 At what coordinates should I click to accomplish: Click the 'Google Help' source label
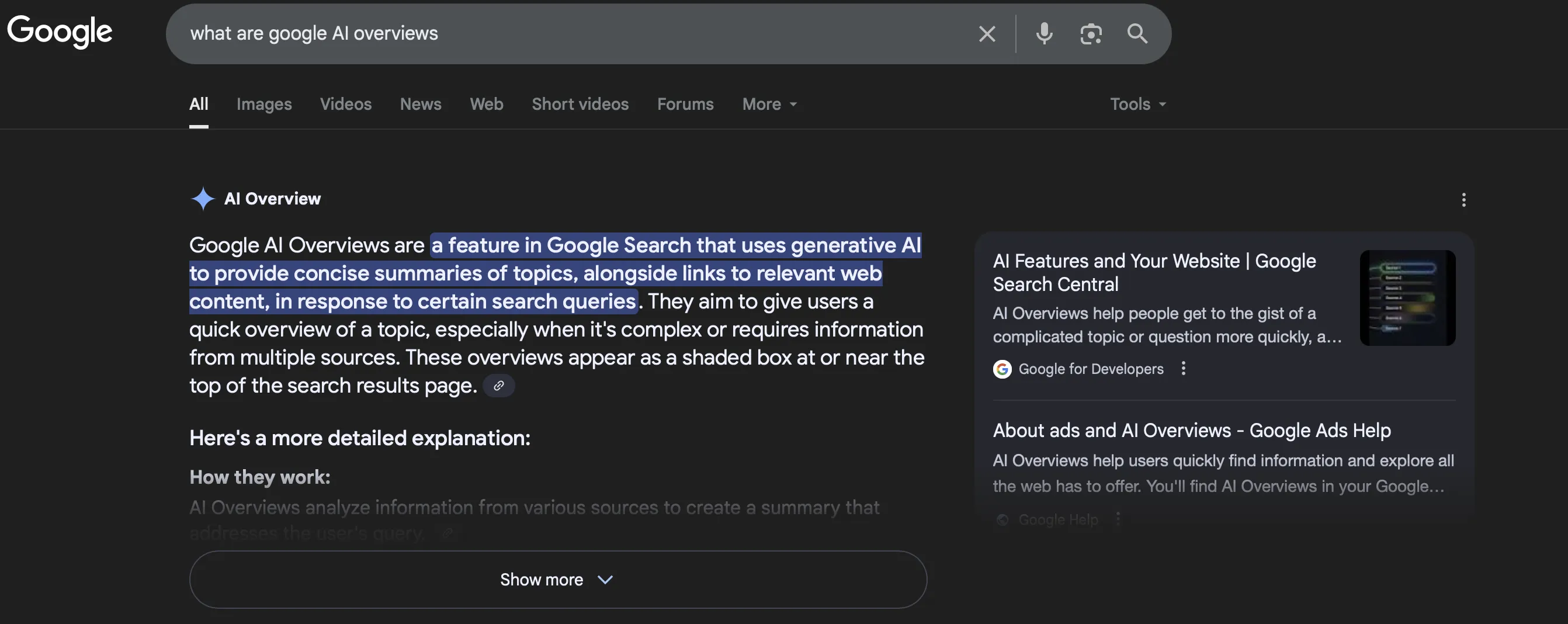[x=1058, y=519]
